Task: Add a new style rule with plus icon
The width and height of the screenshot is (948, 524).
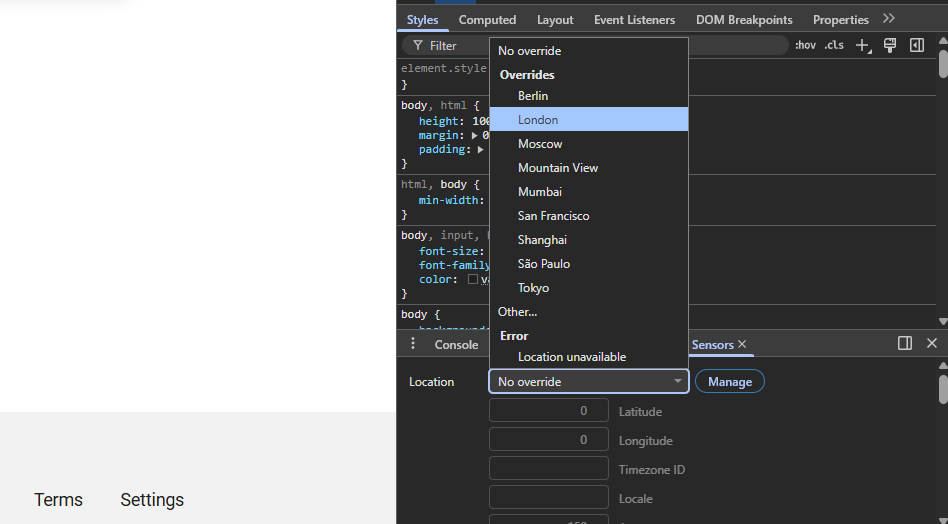Action: [x=863, y=45]
